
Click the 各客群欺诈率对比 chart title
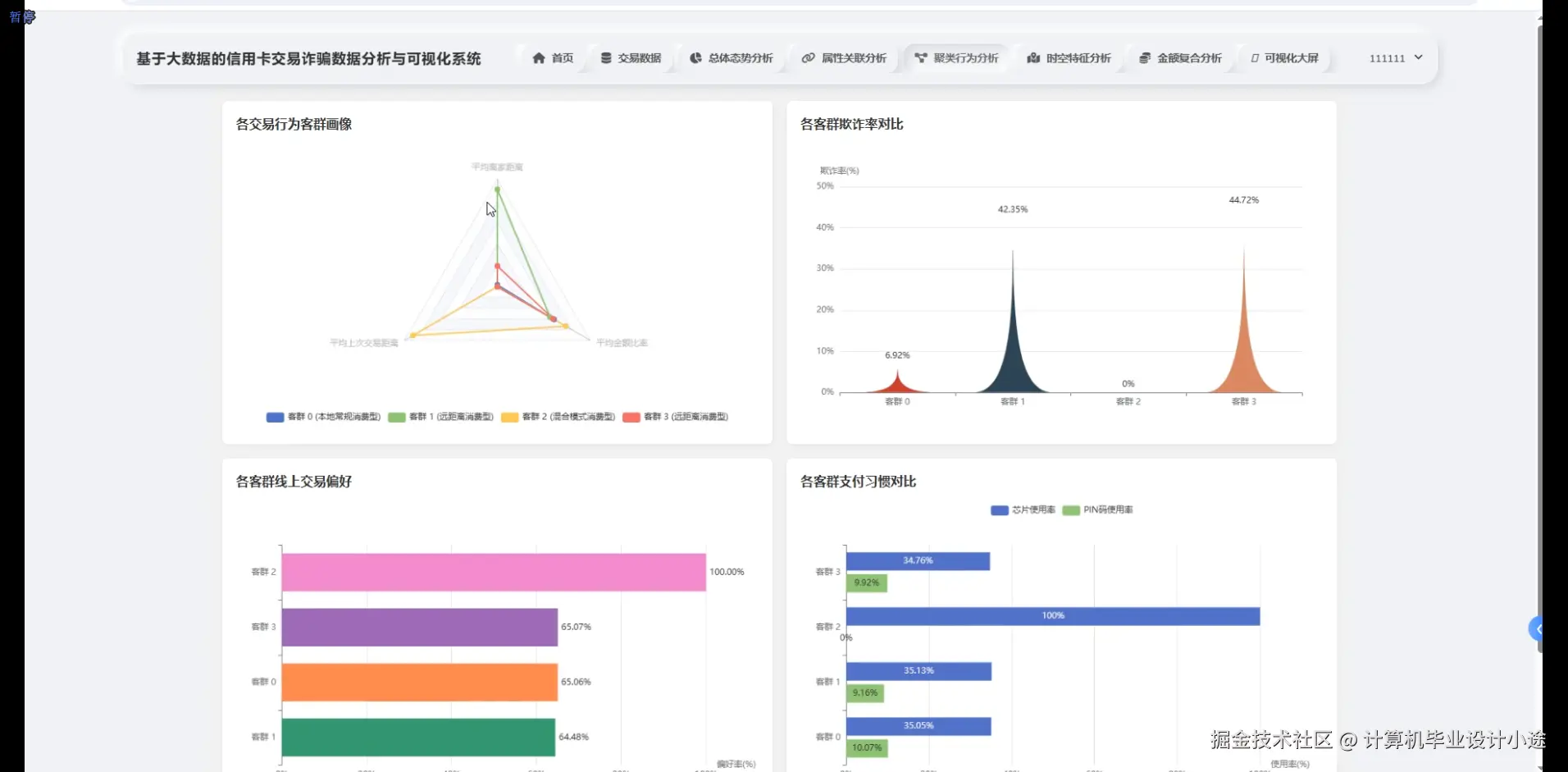pyautogui.click(x=852, y=125)
